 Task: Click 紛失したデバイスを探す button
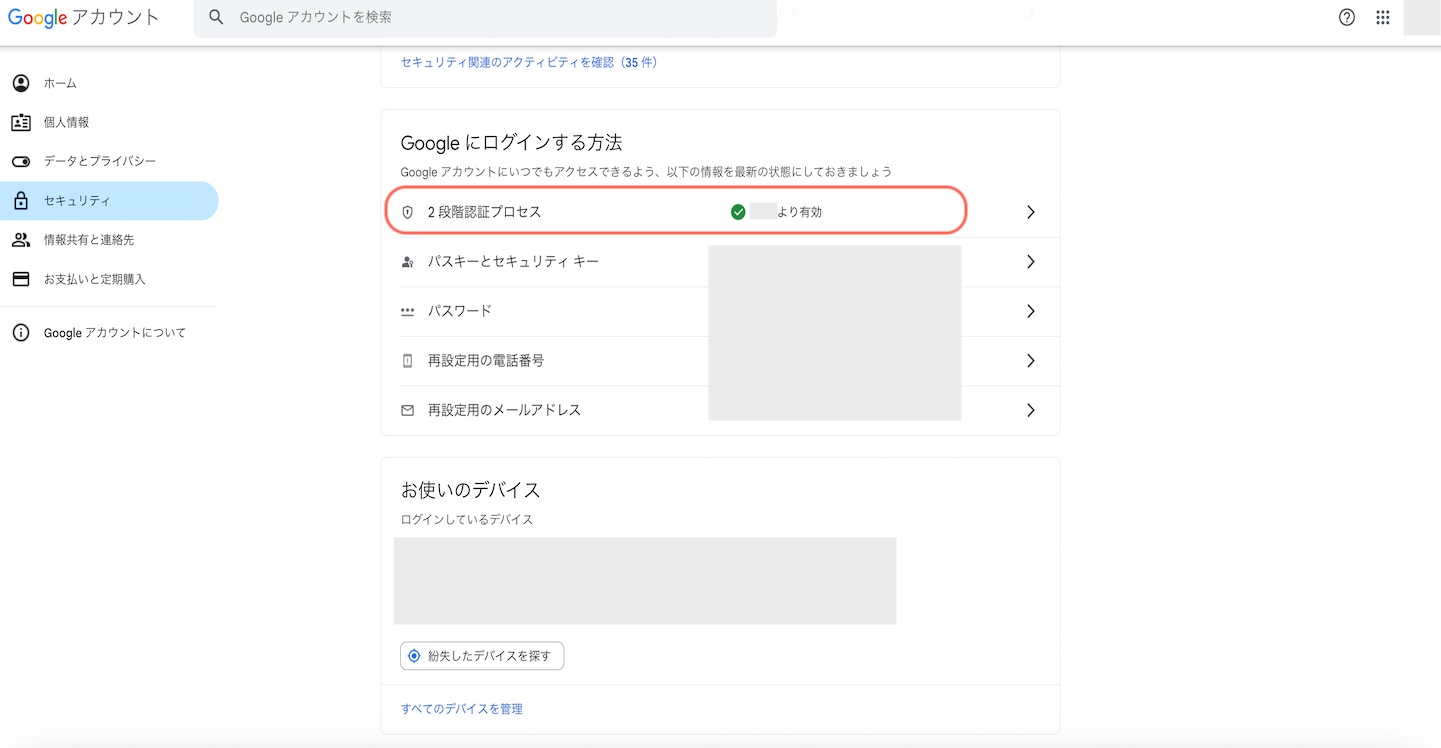(x=482, y=656)
